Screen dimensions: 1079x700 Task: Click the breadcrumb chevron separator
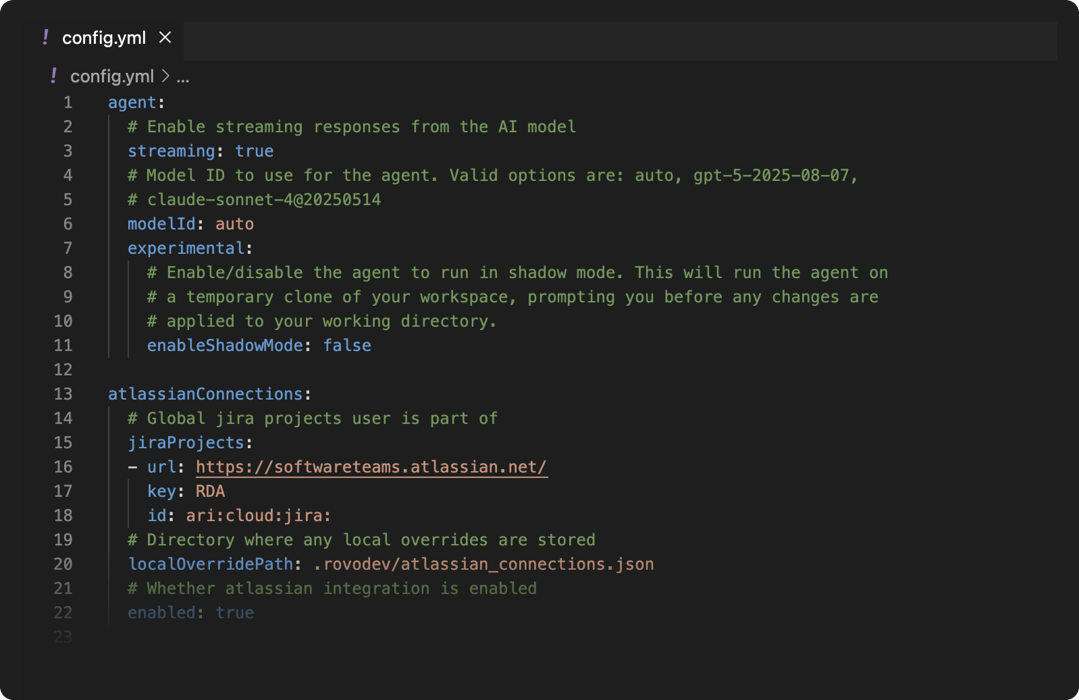tap(165, 76)
